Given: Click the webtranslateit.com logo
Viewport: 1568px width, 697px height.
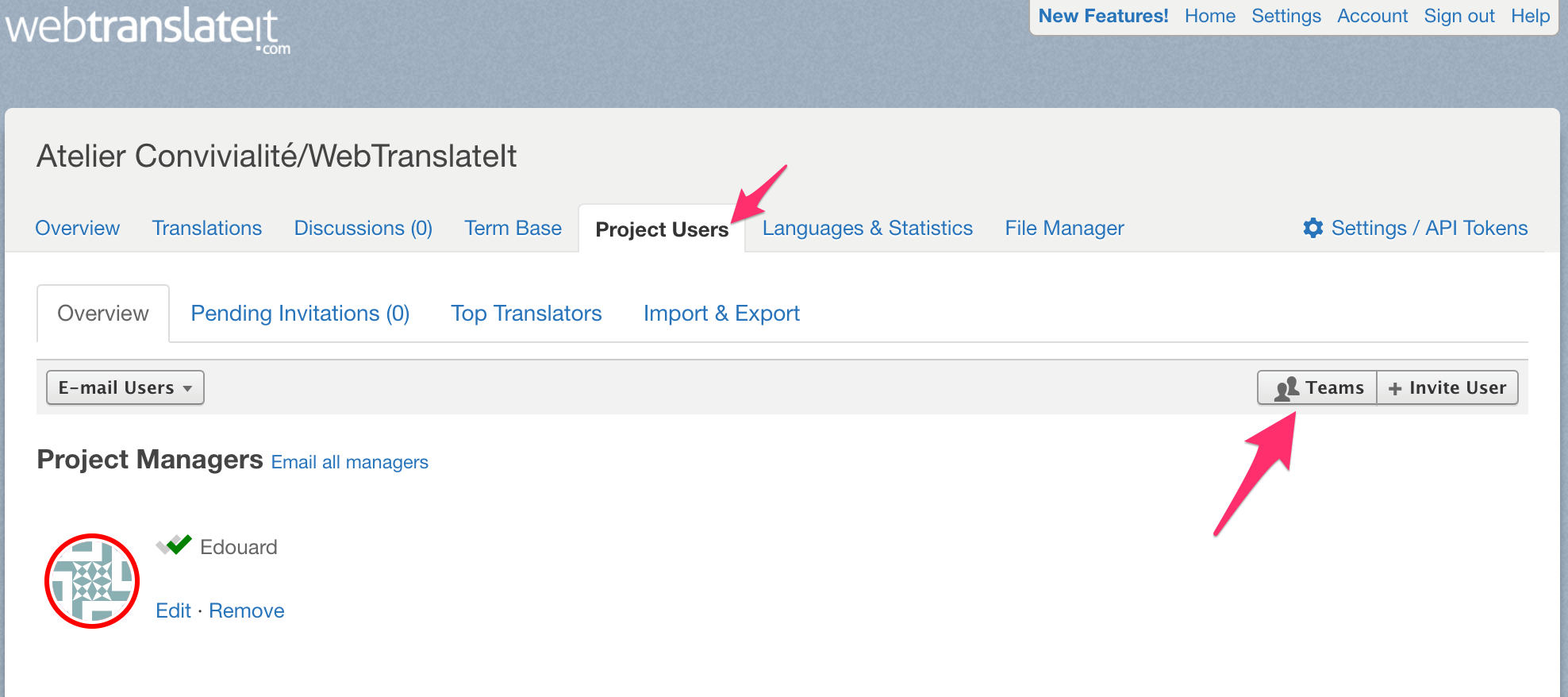Looking at the screenshot, I should [x=148, y=30].
